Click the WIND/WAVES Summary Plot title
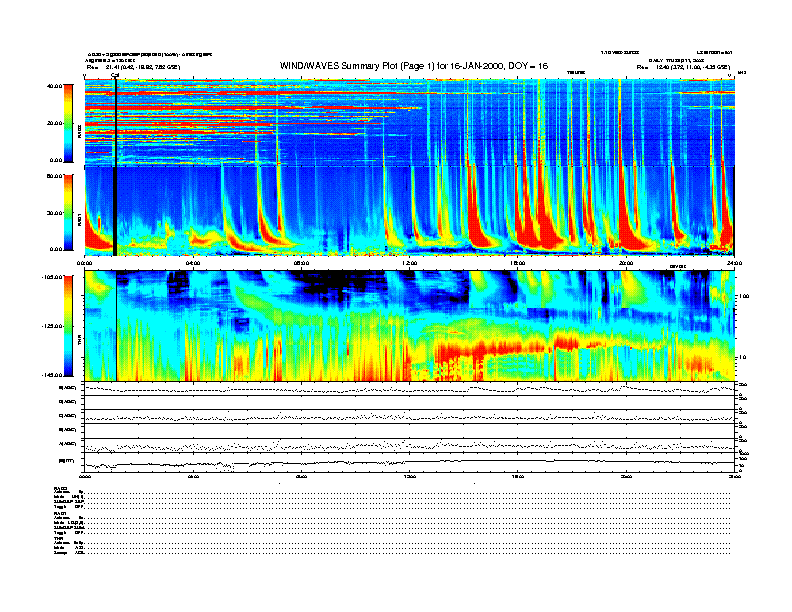Screen dimensions: 792x612 (414, 66)
